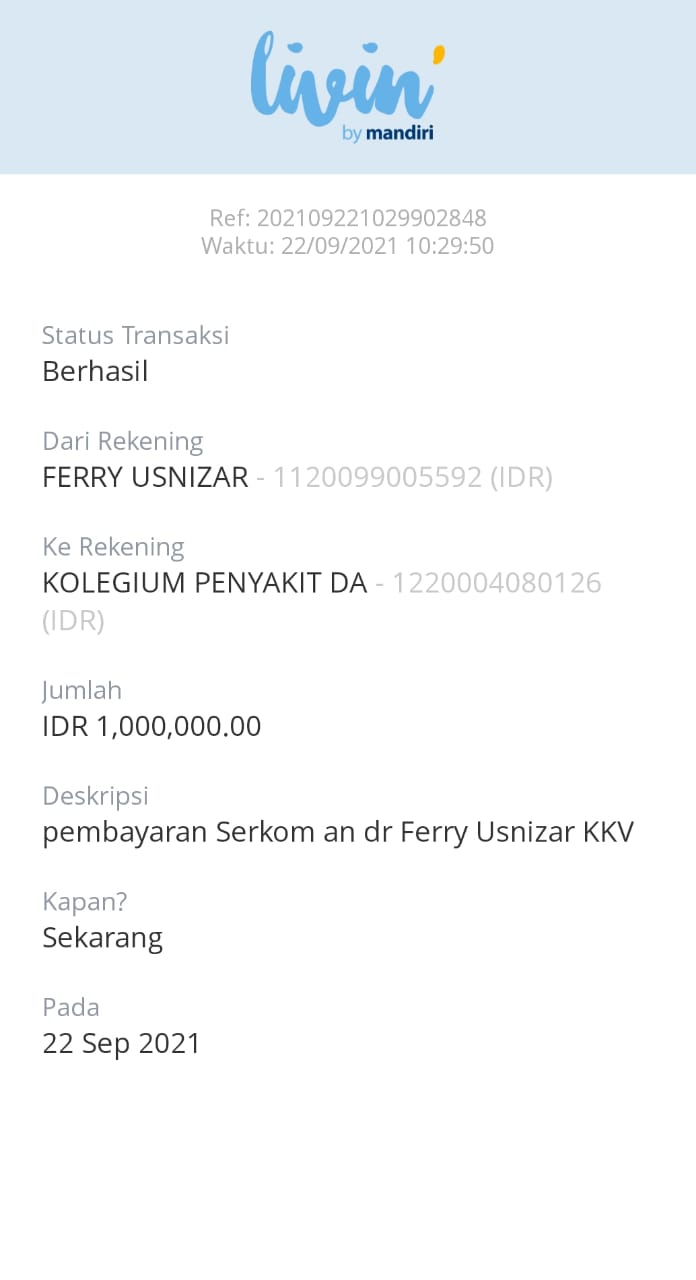Tap the Kapan? label
Screen dimensions: 696x1280
(85, 902)
